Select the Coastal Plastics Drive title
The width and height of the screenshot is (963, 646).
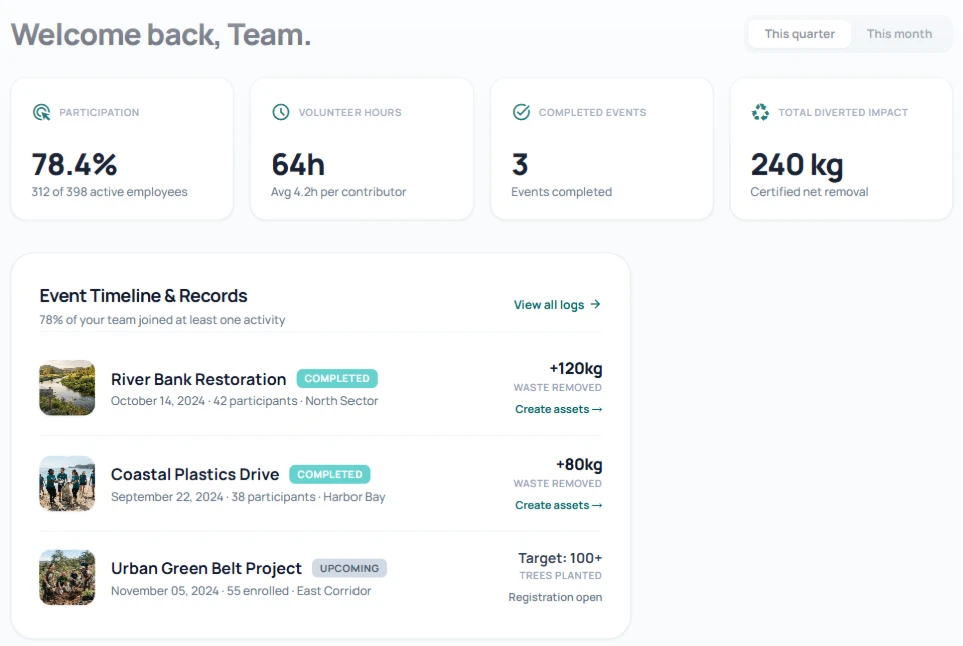point(195,474)
